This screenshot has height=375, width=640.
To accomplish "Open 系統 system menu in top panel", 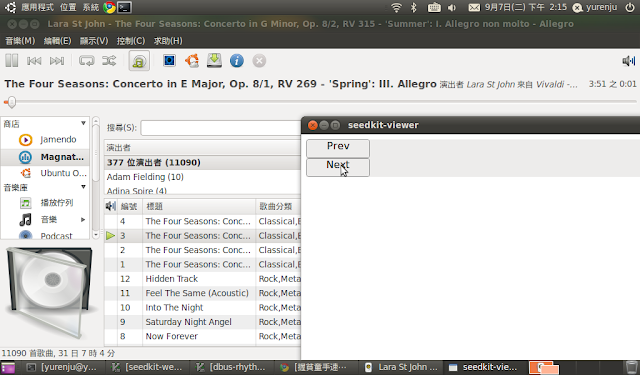I will tap(91, 7).
